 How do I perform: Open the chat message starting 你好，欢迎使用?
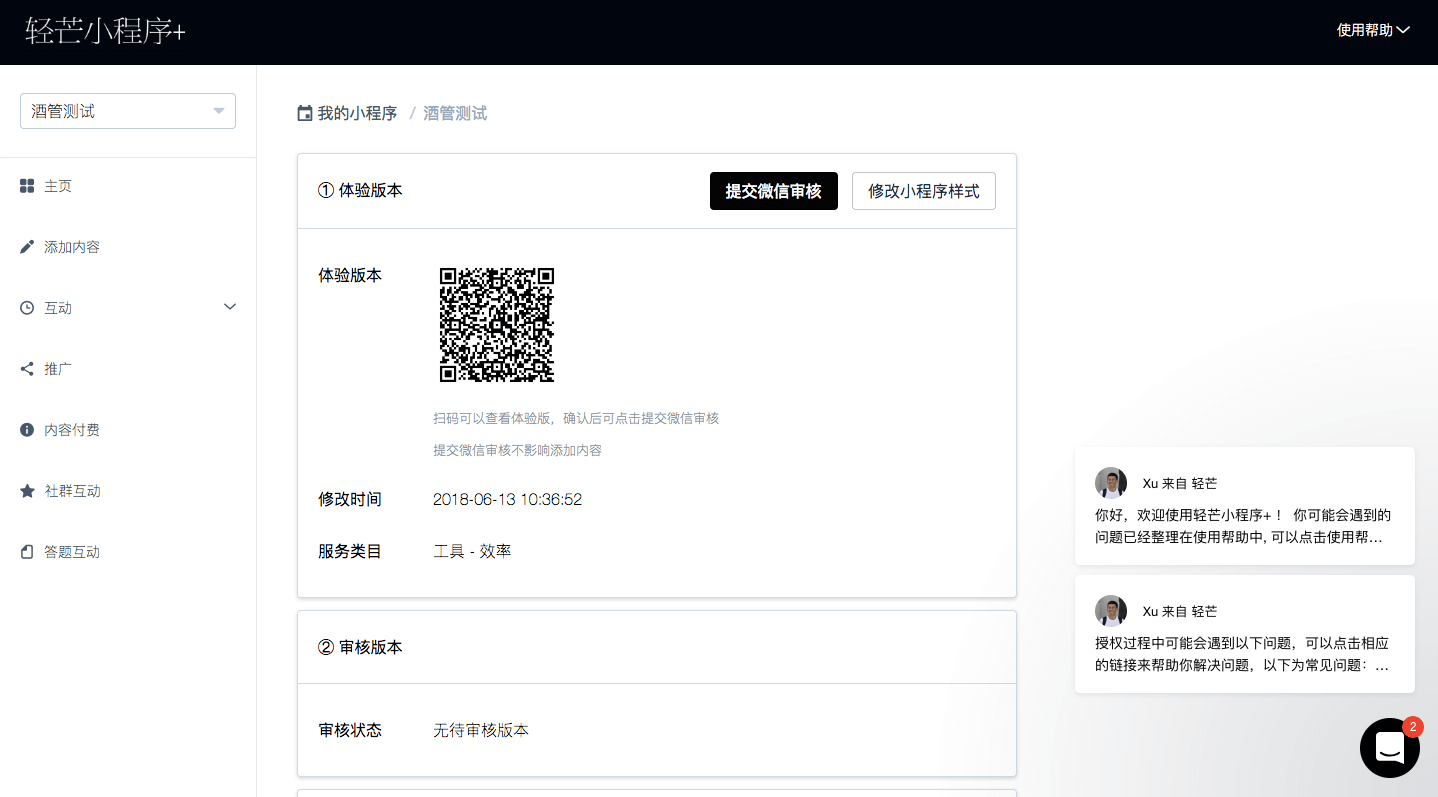coord(1245,506)
